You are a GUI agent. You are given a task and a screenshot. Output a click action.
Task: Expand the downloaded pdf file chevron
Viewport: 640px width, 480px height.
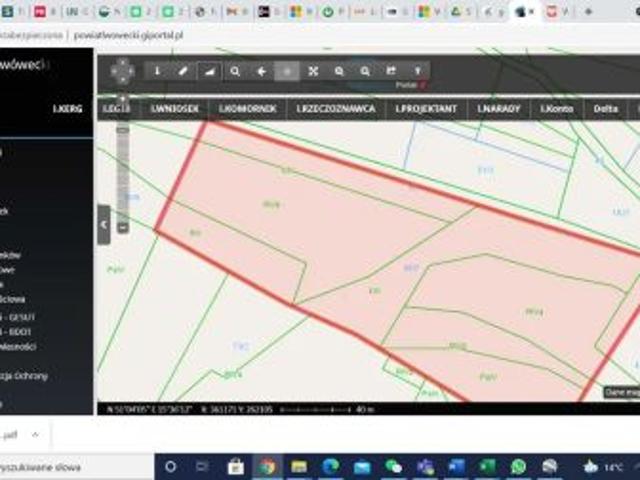(35, 435)
